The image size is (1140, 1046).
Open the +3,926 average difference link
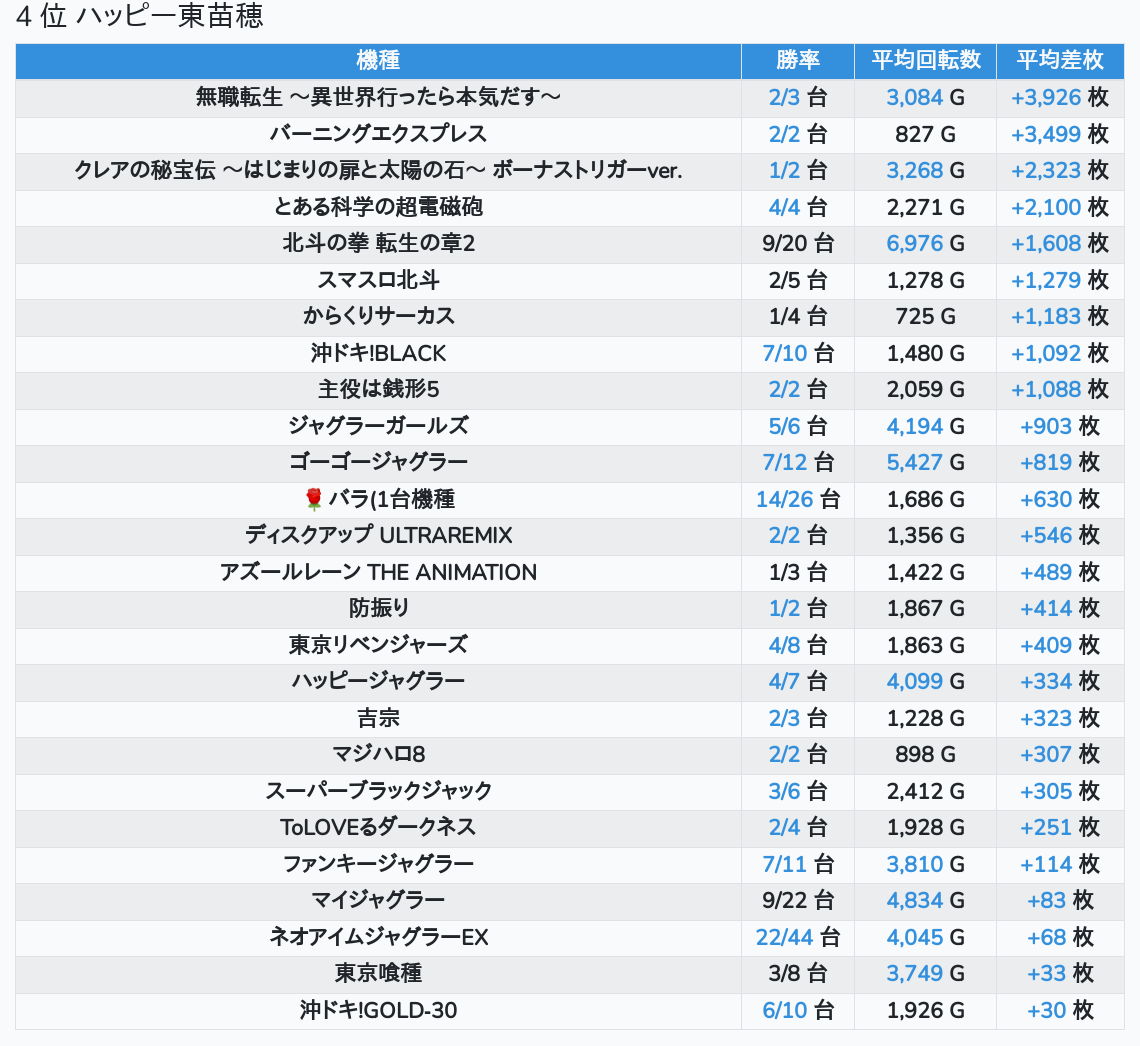[1045, 97]
